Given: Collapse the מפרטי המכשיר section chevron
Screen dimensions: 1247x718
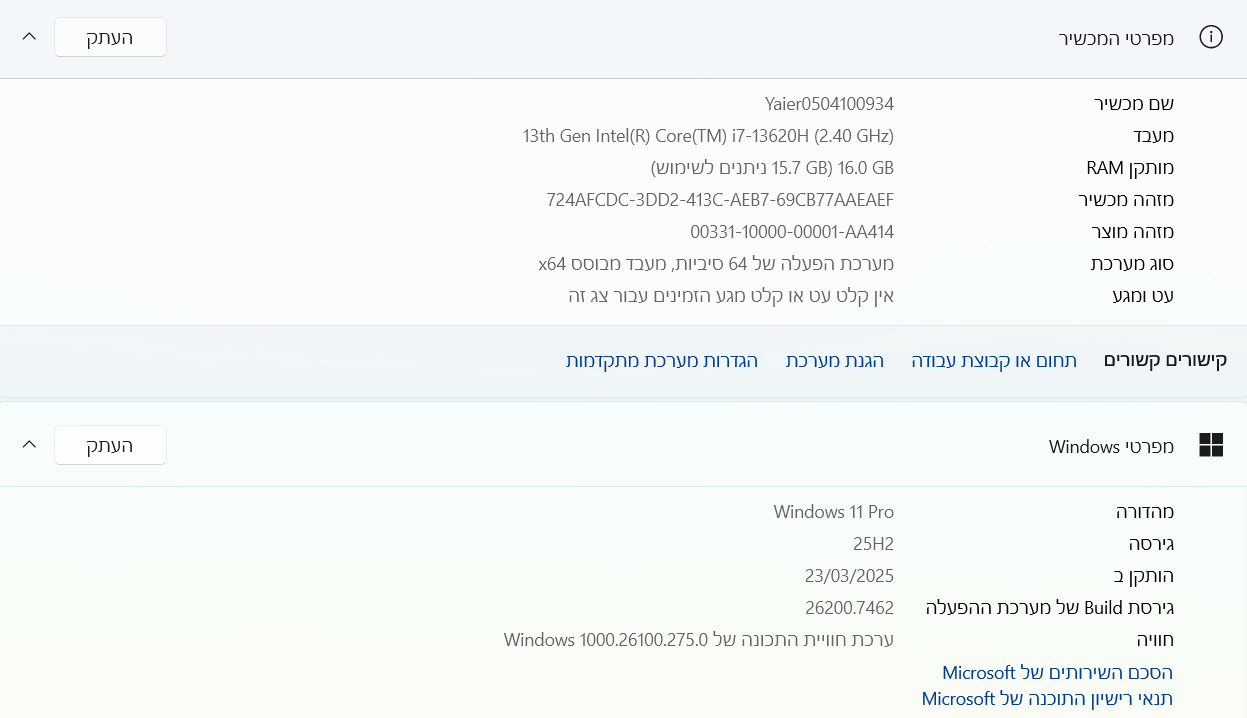Looking at the screenshot, I should point(29,37).
